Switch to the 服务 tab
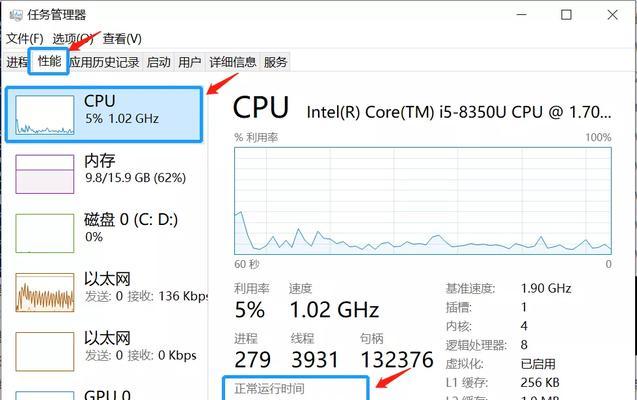The width and height of the screenshot is (637, 400). pos(275,62)
